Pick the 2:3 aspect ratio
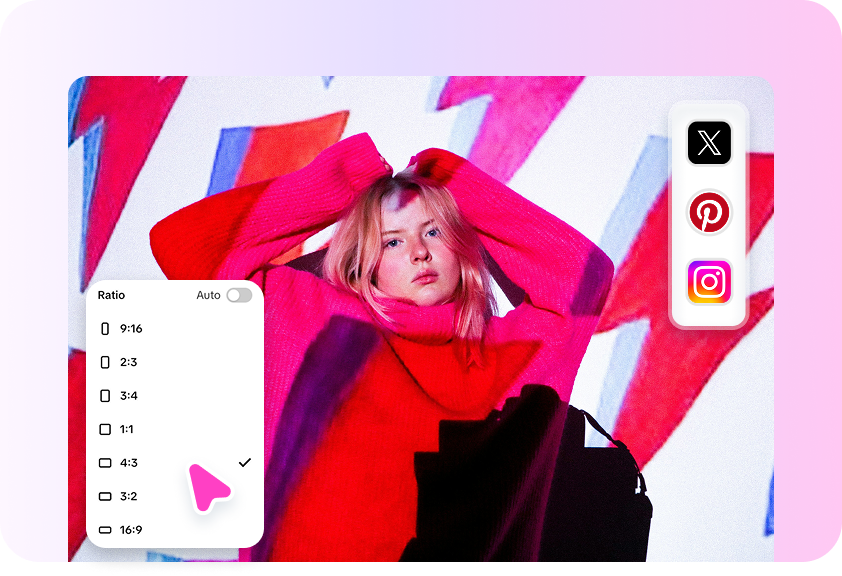Screen dimensions: 842x576 tap(128, 362)
